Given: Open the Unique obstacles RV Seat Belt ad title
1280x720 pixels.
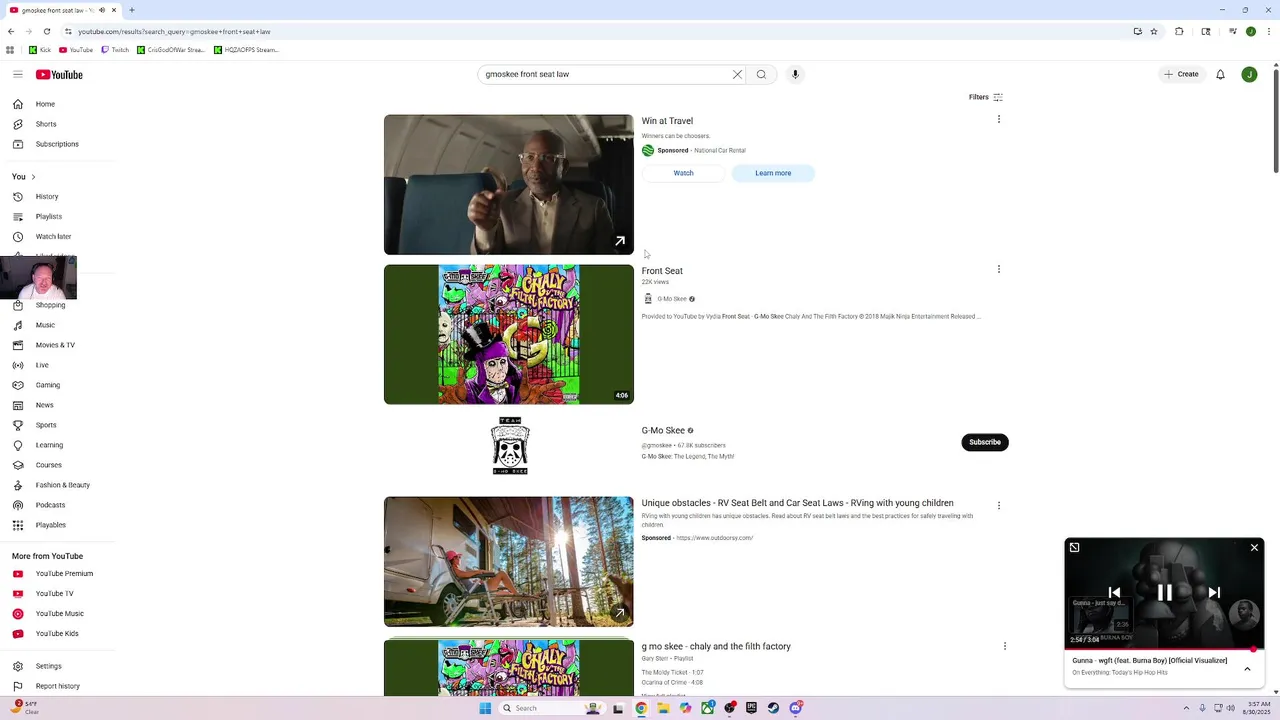Looking at the screenshot, I should (x=797, y=503).
